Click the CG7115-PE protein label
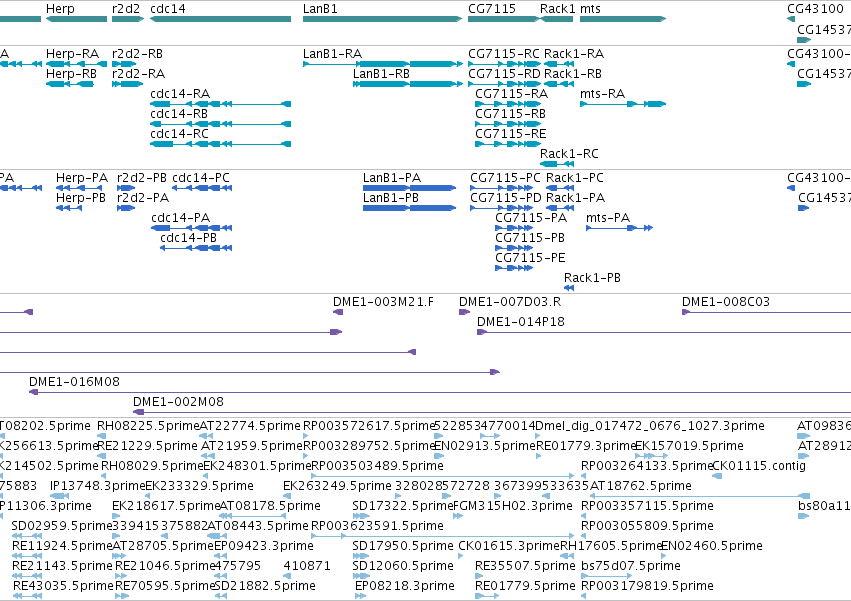 pos(530,258)
